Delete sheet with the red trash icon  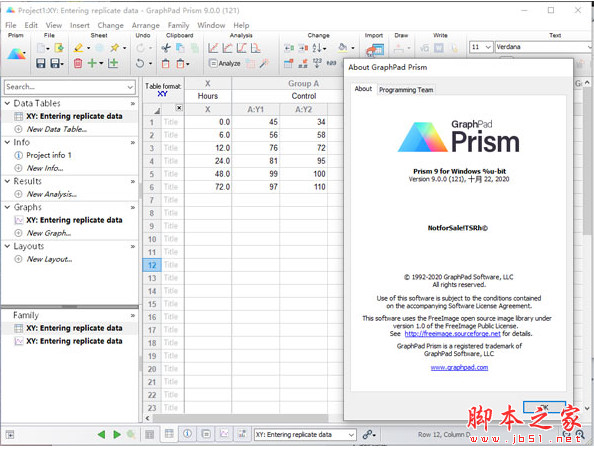pyautogui.click(x=78, y=63)
